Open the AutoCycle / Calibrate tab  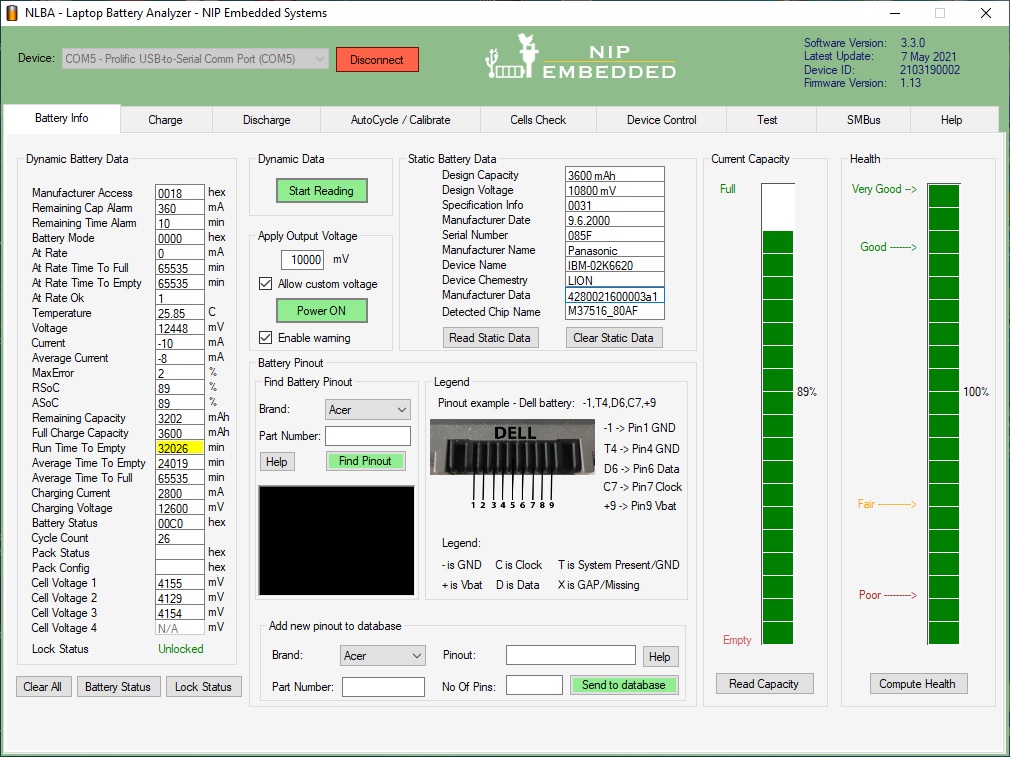point(401,120)
